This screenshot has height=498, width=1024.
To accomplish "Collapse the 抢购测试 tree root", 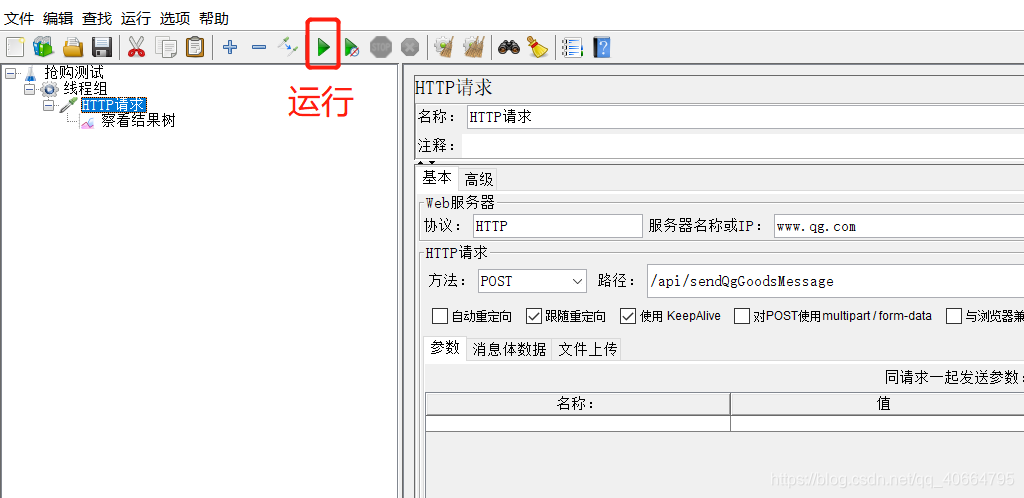I will pyautogui.click(x=10, y=74).
